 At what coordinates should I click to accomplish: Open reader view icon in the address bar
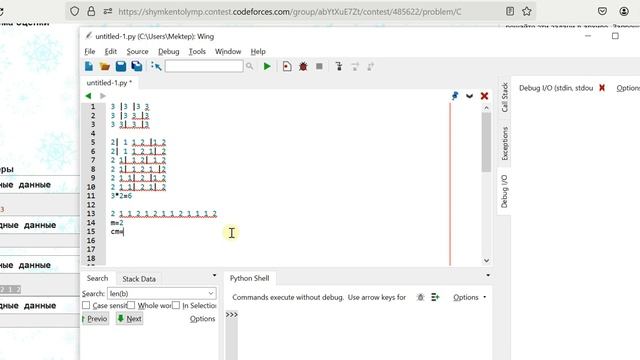(510, 11)
